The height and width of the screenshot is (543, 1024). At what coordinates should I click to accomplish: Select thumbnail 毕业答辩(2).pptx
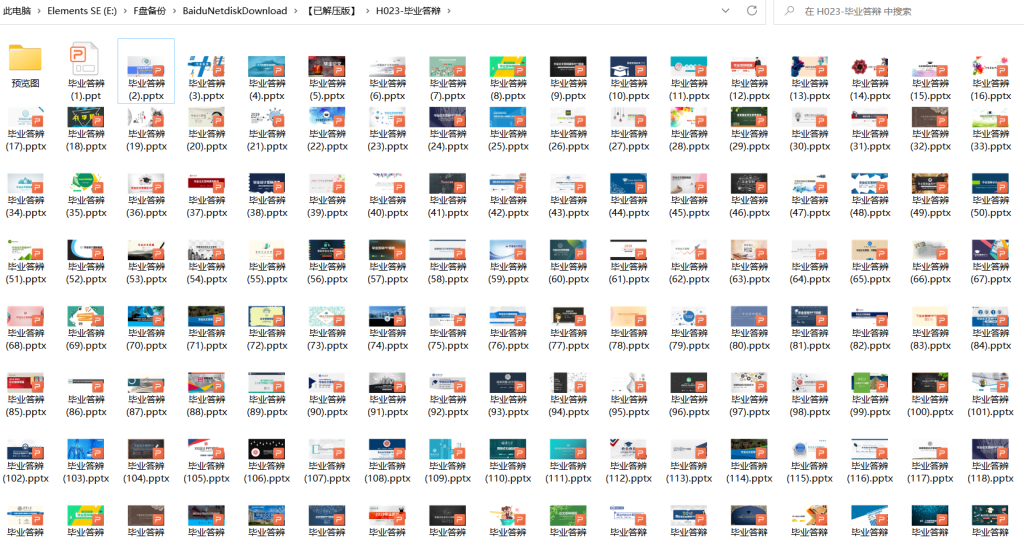pyautogui.click(x=146, y=67)
